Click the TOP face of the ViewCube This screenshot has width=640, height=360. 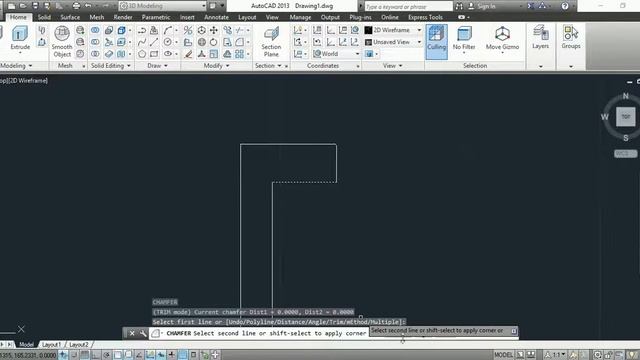click(x=625, y=117)
